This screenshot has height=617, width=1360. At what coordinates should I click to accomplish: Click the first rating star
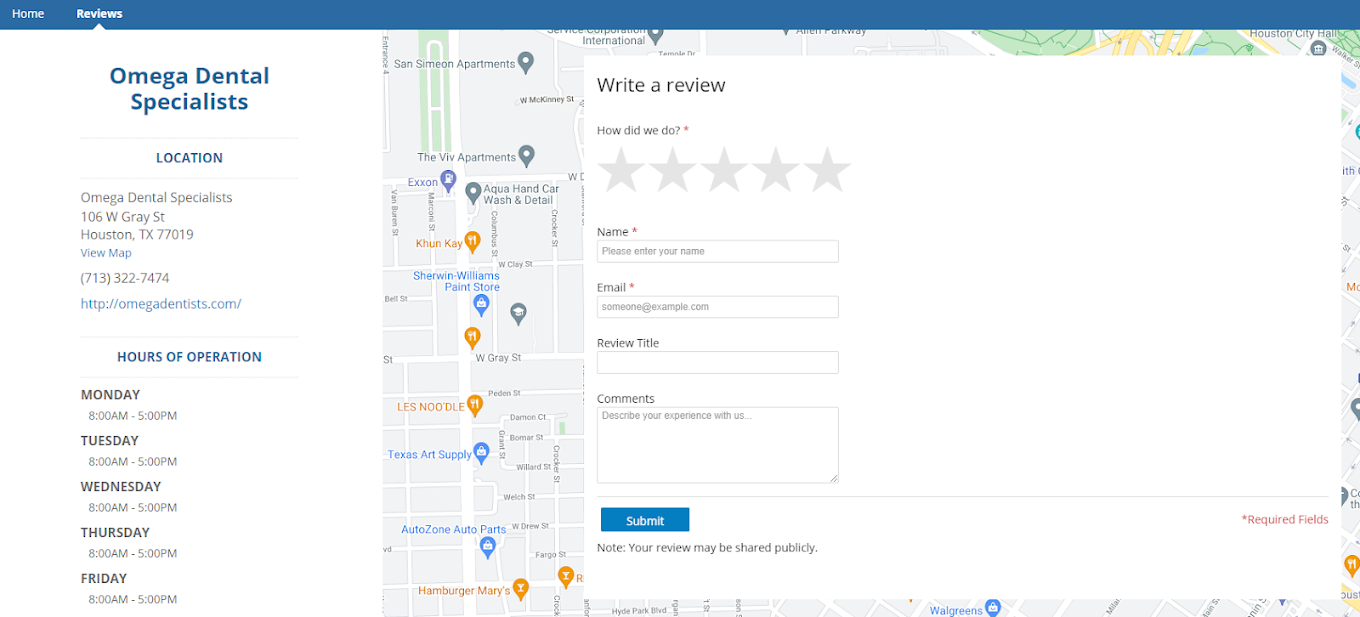pos(622,170)
